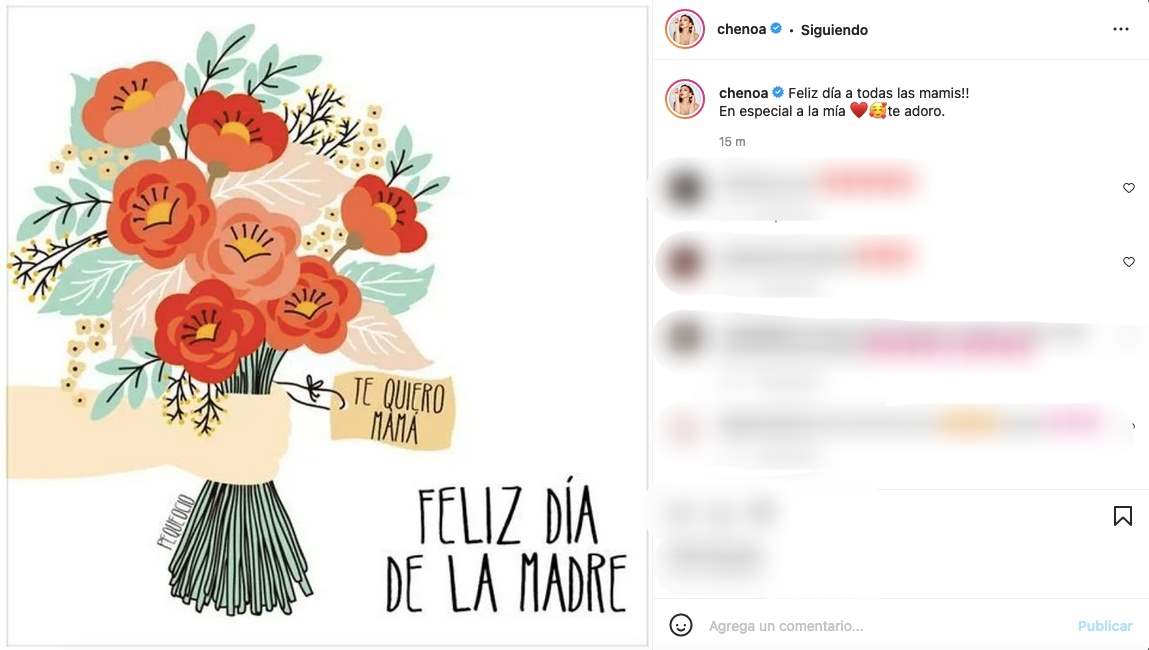Click verified badge next to header username
The width and height of the screenshot is (1149, 650).
click(776, 29)
